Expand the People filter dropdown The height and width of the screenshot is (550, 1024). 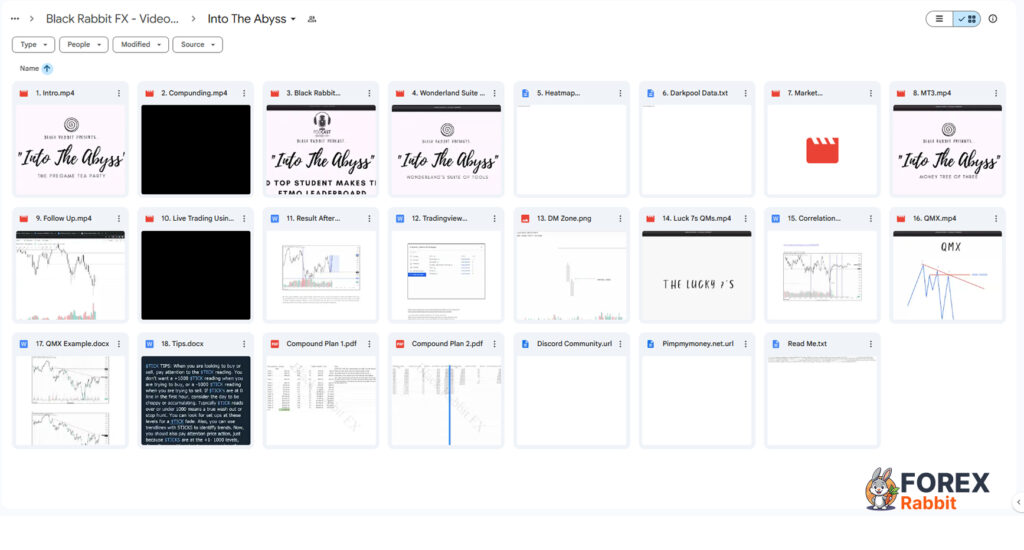pyautogui.click(x=83, y=45)
